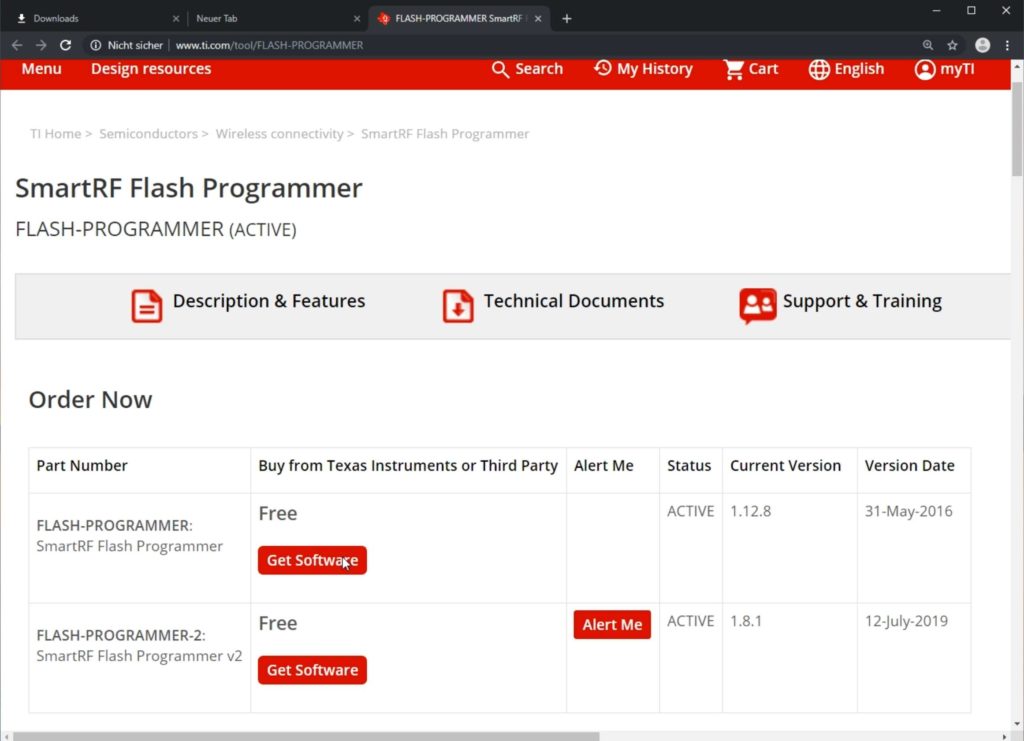Switch to the Neuer Tab tab
This screenshot has width=1024, height=741.
coord(278,18)
